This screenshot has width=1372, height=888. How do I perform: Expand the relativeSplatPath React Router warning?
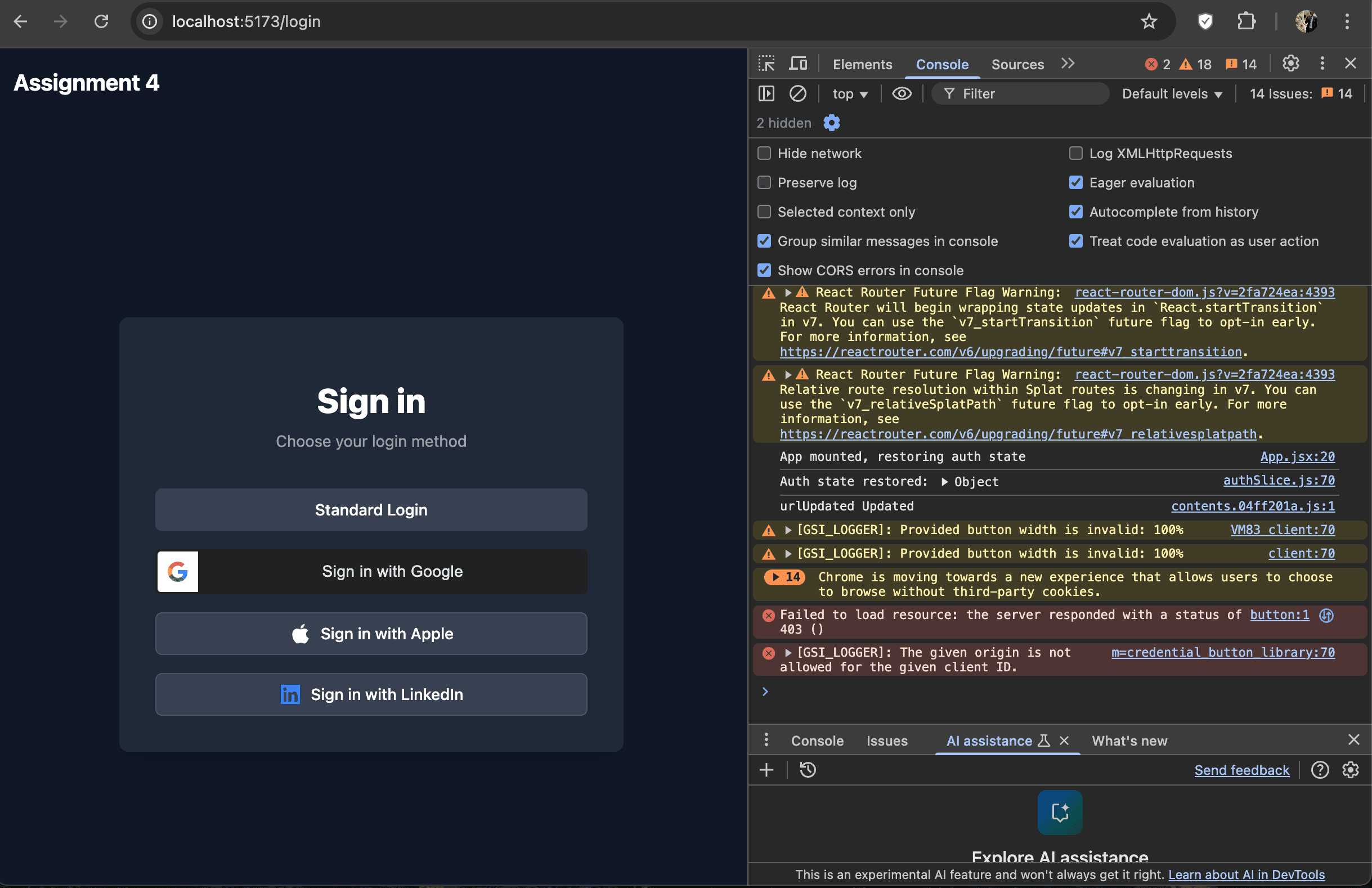coord(787,375)
